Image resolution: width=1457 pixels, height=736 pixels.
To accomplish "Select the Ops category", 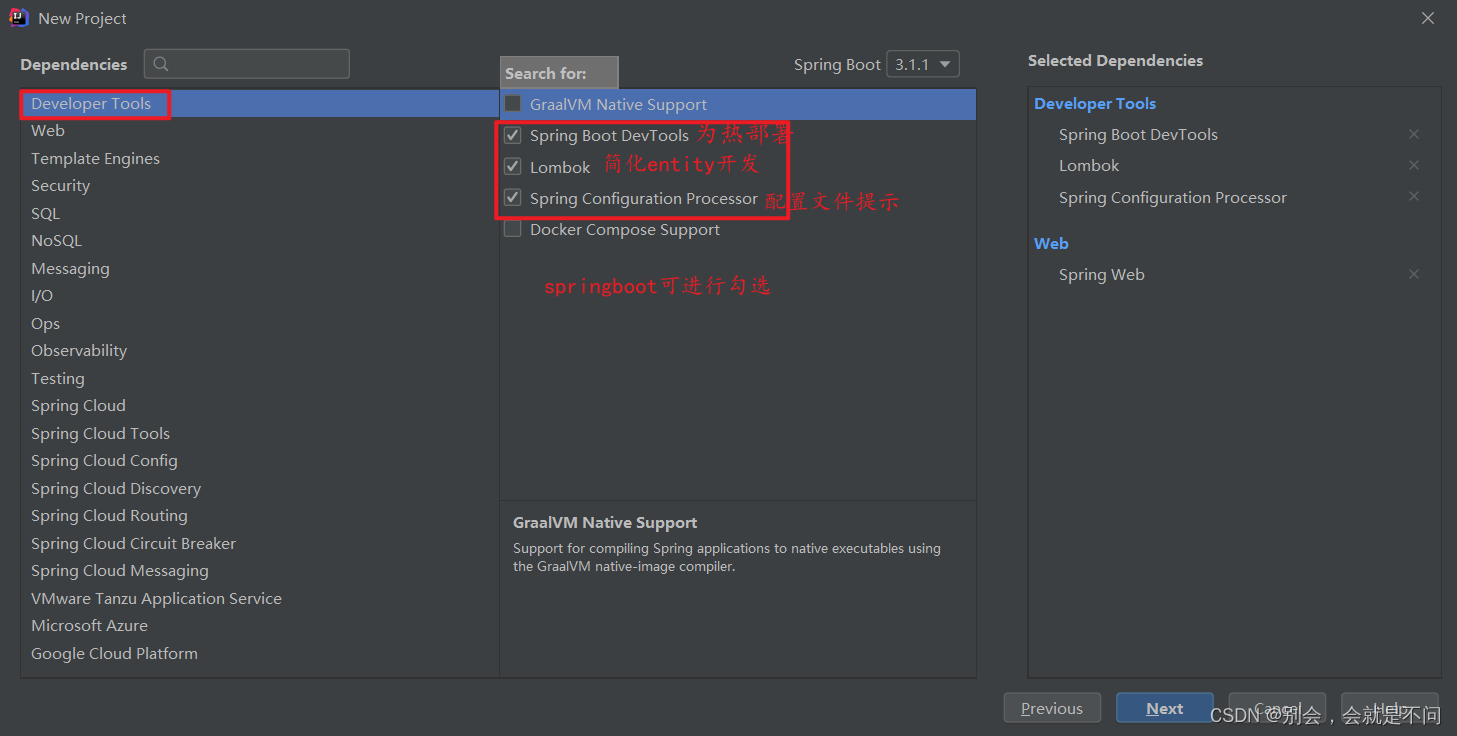I will (x=259, y=323).
